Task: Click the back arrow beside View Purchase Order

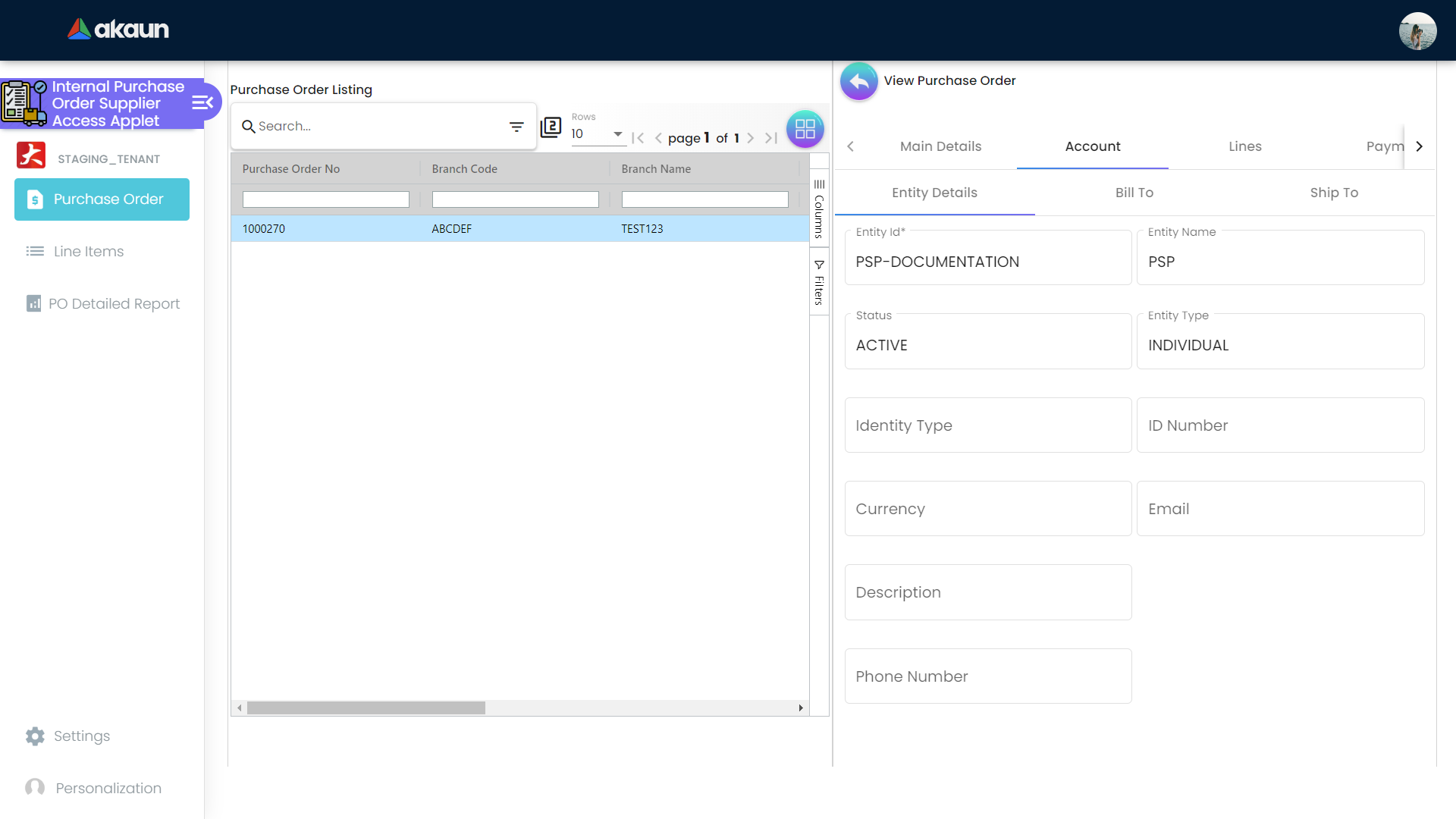Action: click(858, 81)
